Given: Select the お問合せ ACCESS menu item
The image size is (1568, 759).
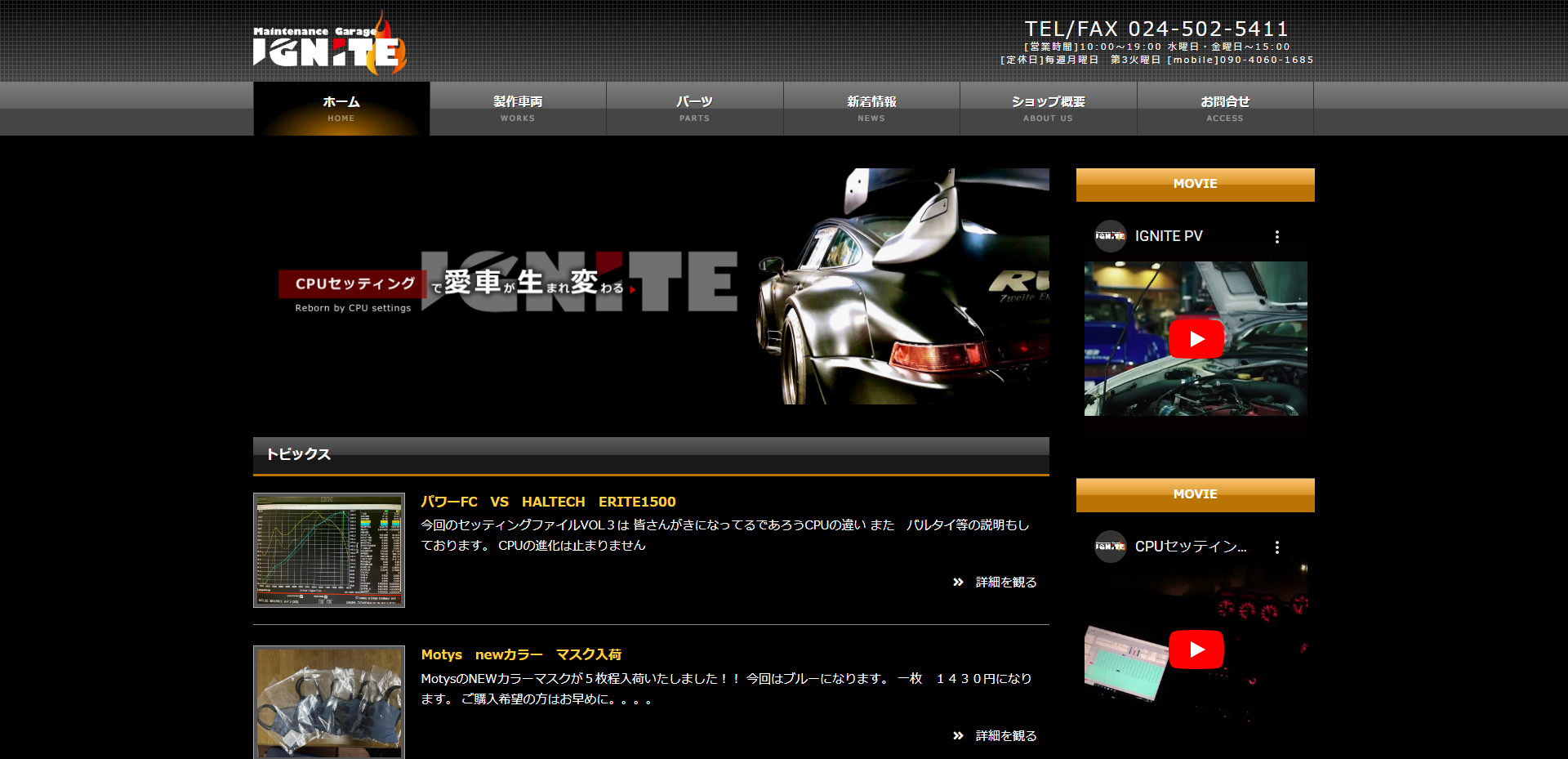Looking at the screenshot, I should tap(1225, 109).
